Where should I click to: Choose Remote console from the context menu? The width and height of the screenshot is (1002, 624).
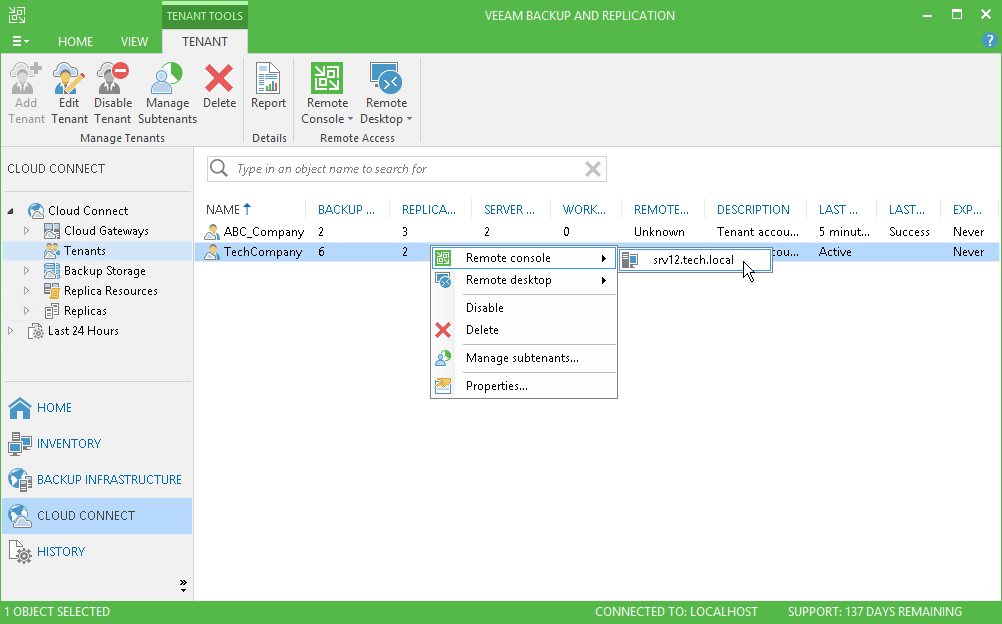coord(523,258)
